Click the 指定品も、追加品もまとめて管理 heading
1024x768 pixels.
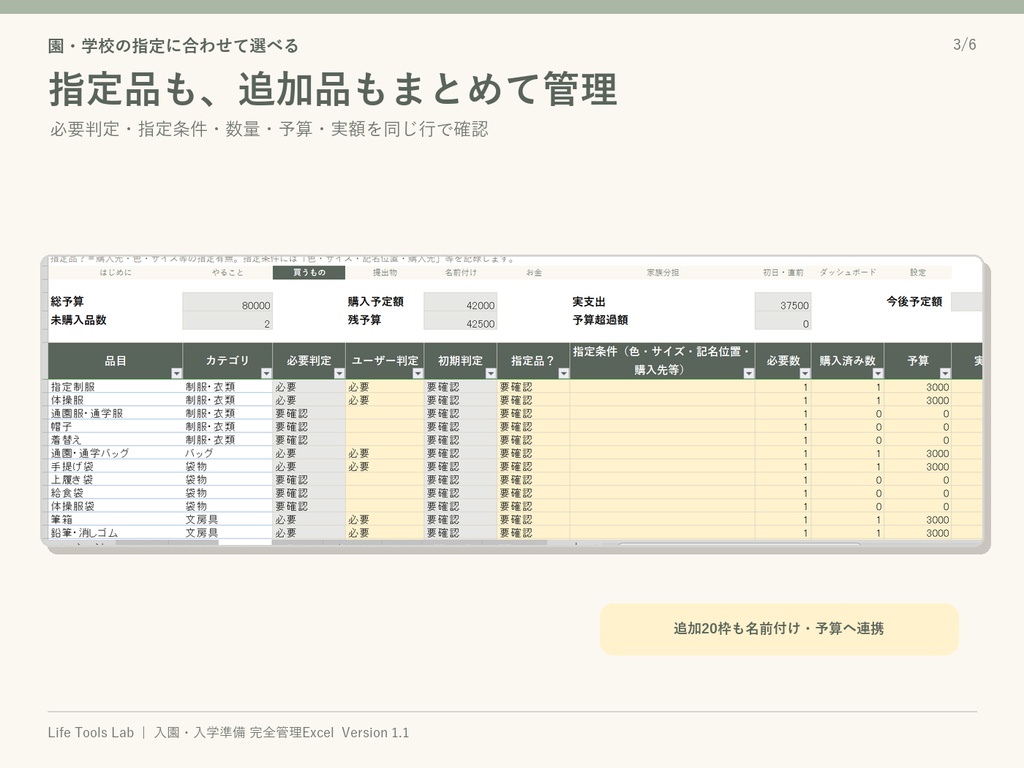coord(333,89)
